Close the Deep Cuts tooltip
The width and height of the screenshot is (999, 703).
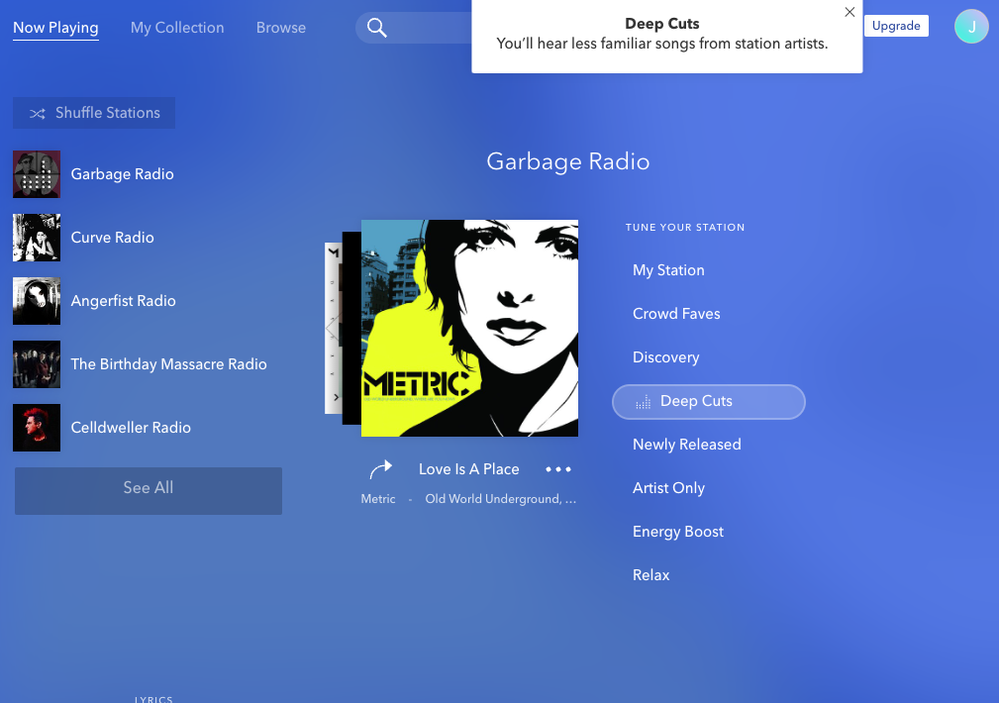[849, 12]
